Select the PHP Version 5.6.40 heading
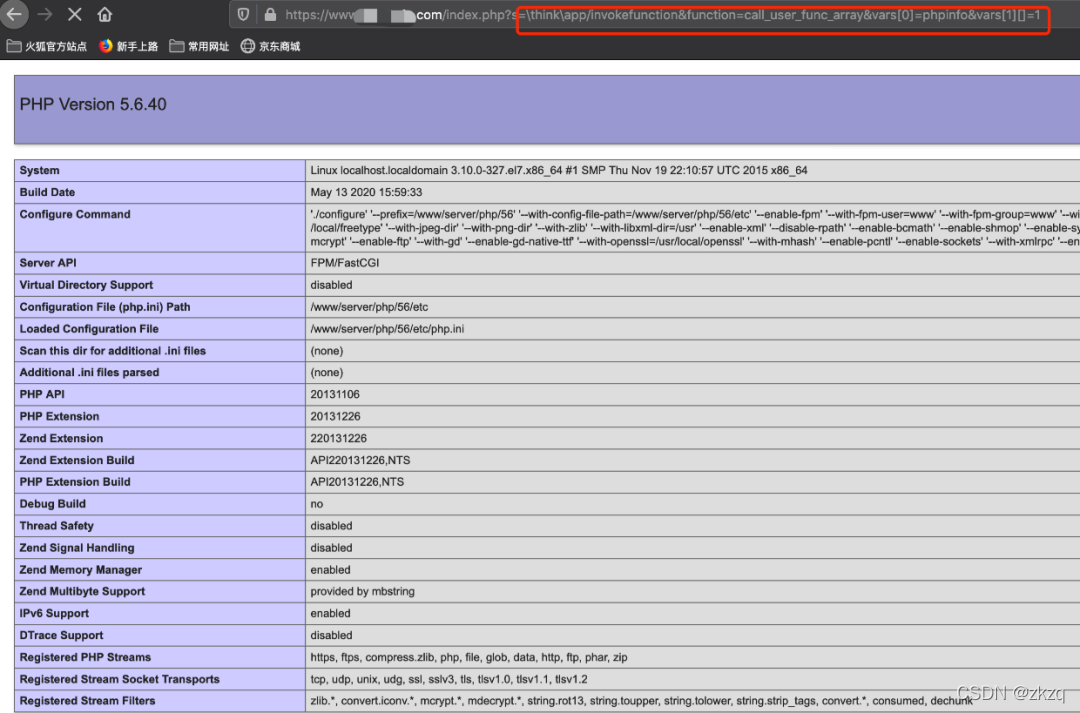 point(93,104)
